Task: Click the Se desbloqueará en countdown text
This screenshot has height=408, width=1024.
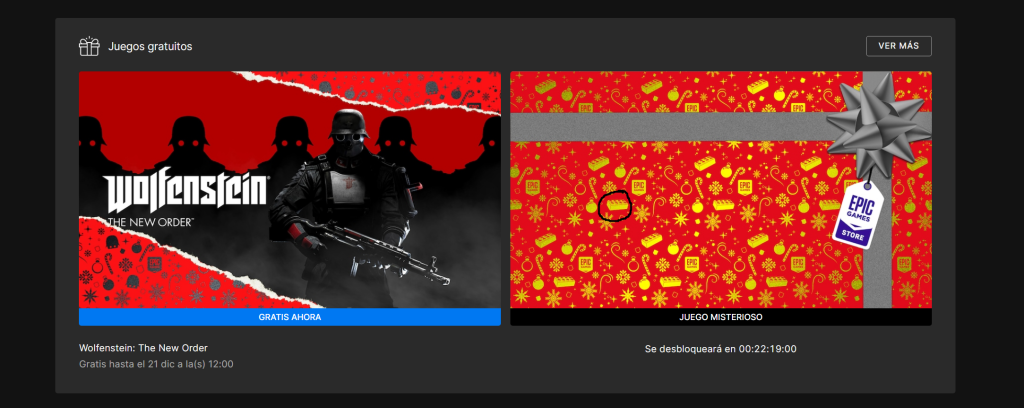Action: 720,349
